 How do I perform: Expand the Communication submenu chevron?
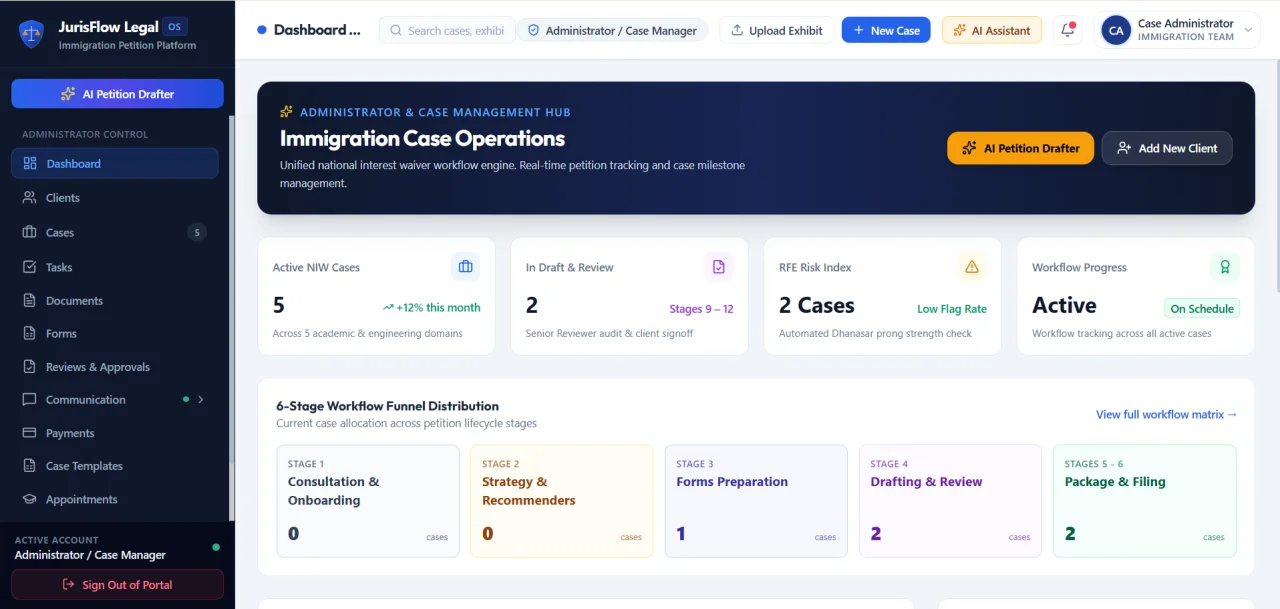click(x=201, y=399)
